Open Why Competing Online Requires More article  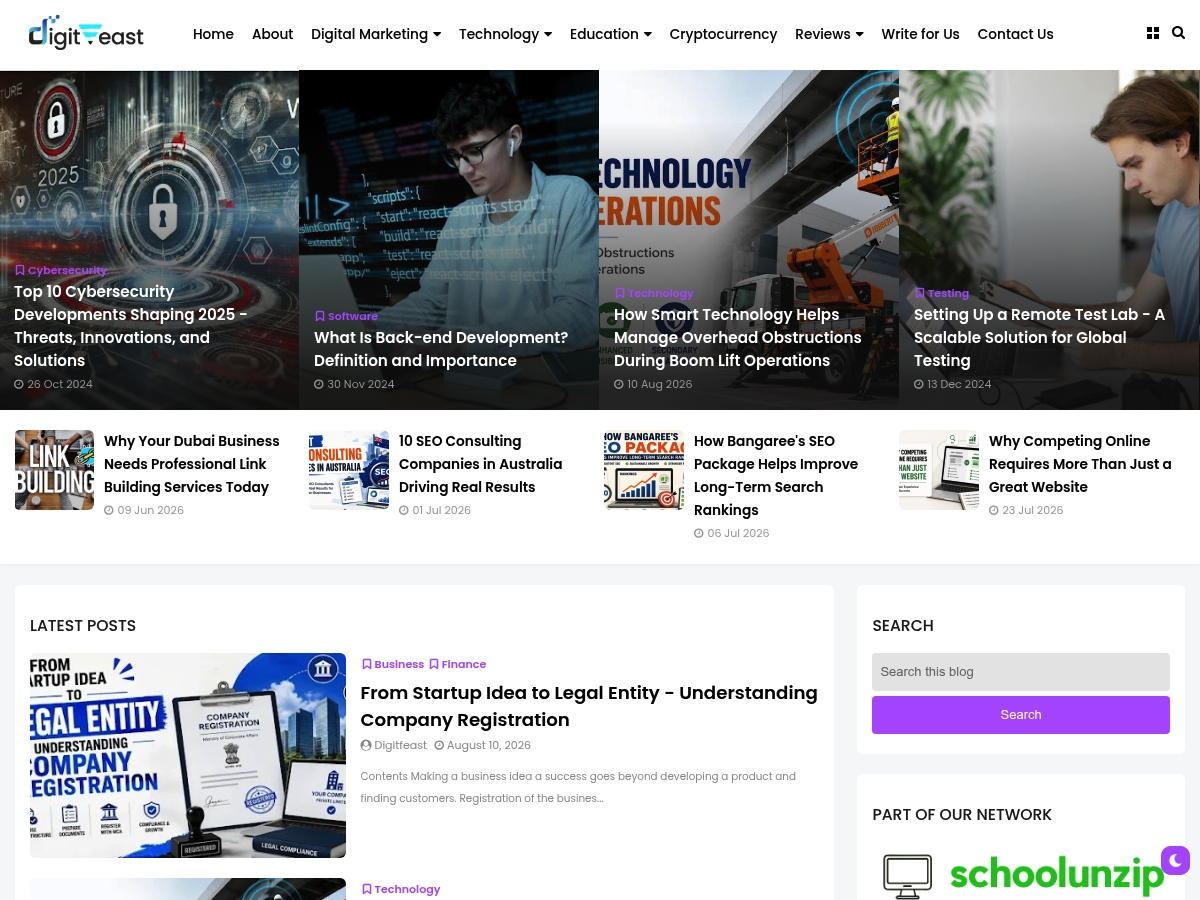(x=1080, y=464)
